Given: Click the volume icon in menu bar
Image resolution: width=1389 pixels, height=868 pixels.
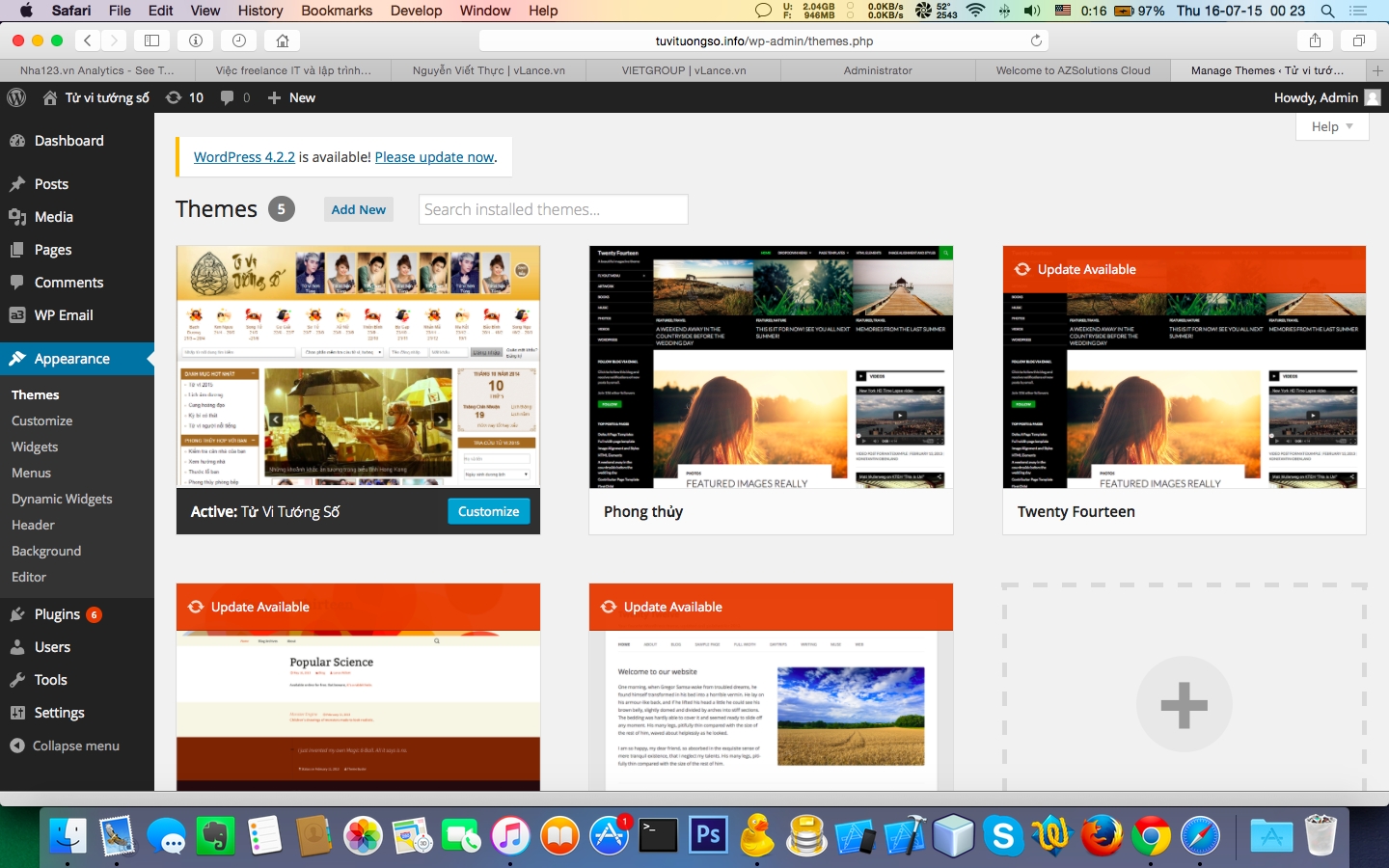Looking at the screenshot, I should coord(1031,11).
